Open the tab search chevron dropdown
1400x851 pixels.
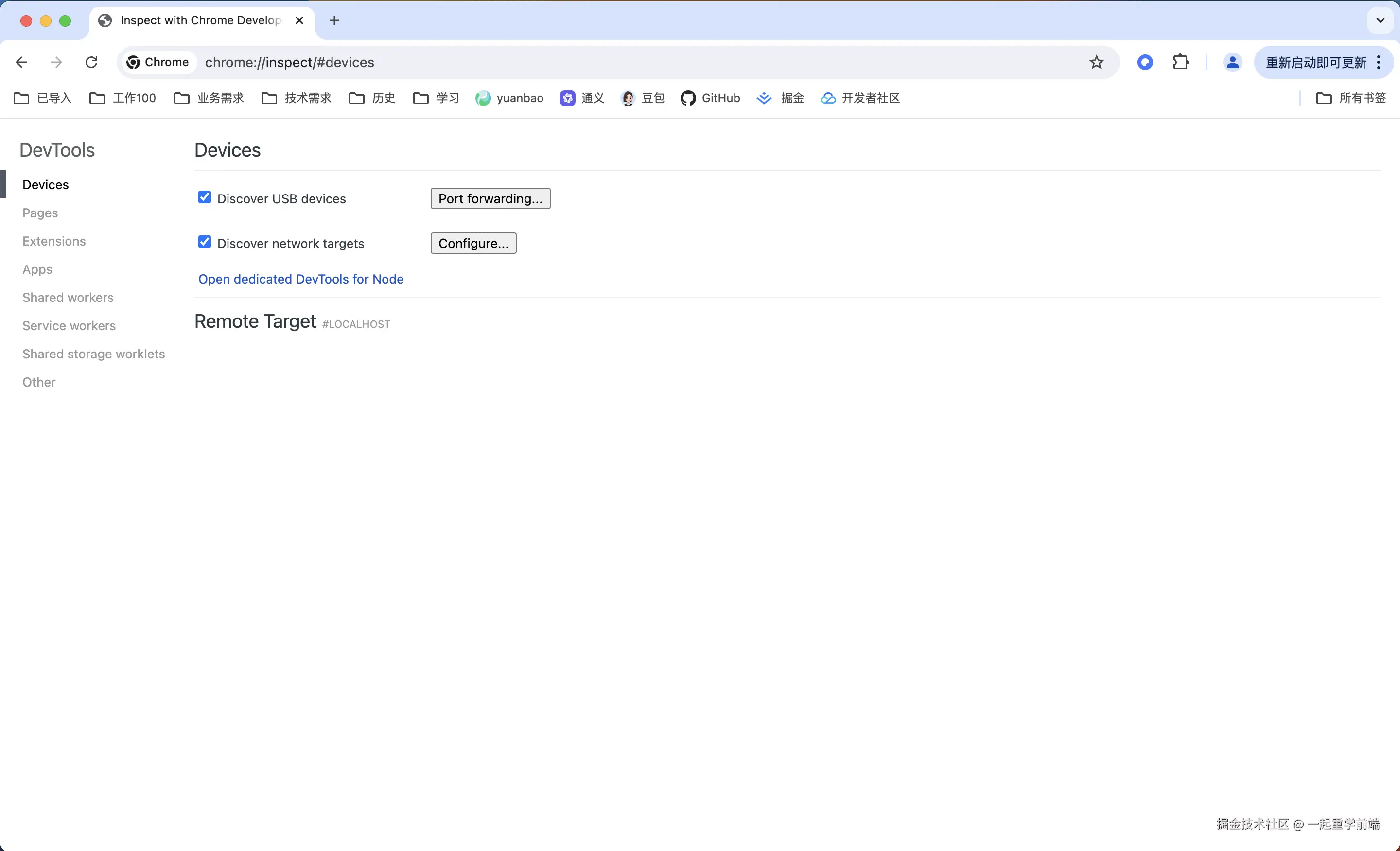[1380, 20]
